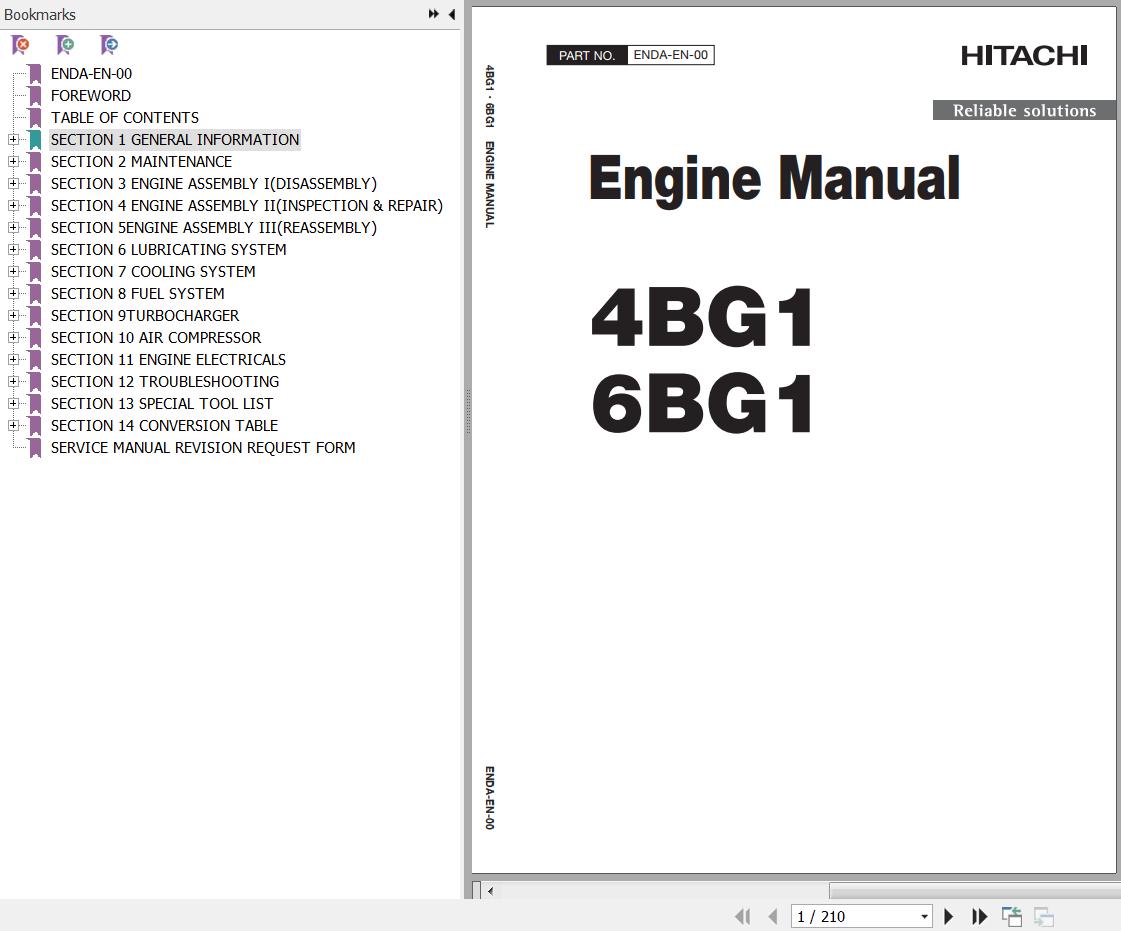Click the previous view icon in bottom bar
This screenshot has width=1121, height=931.
[x=1012, y=916]
